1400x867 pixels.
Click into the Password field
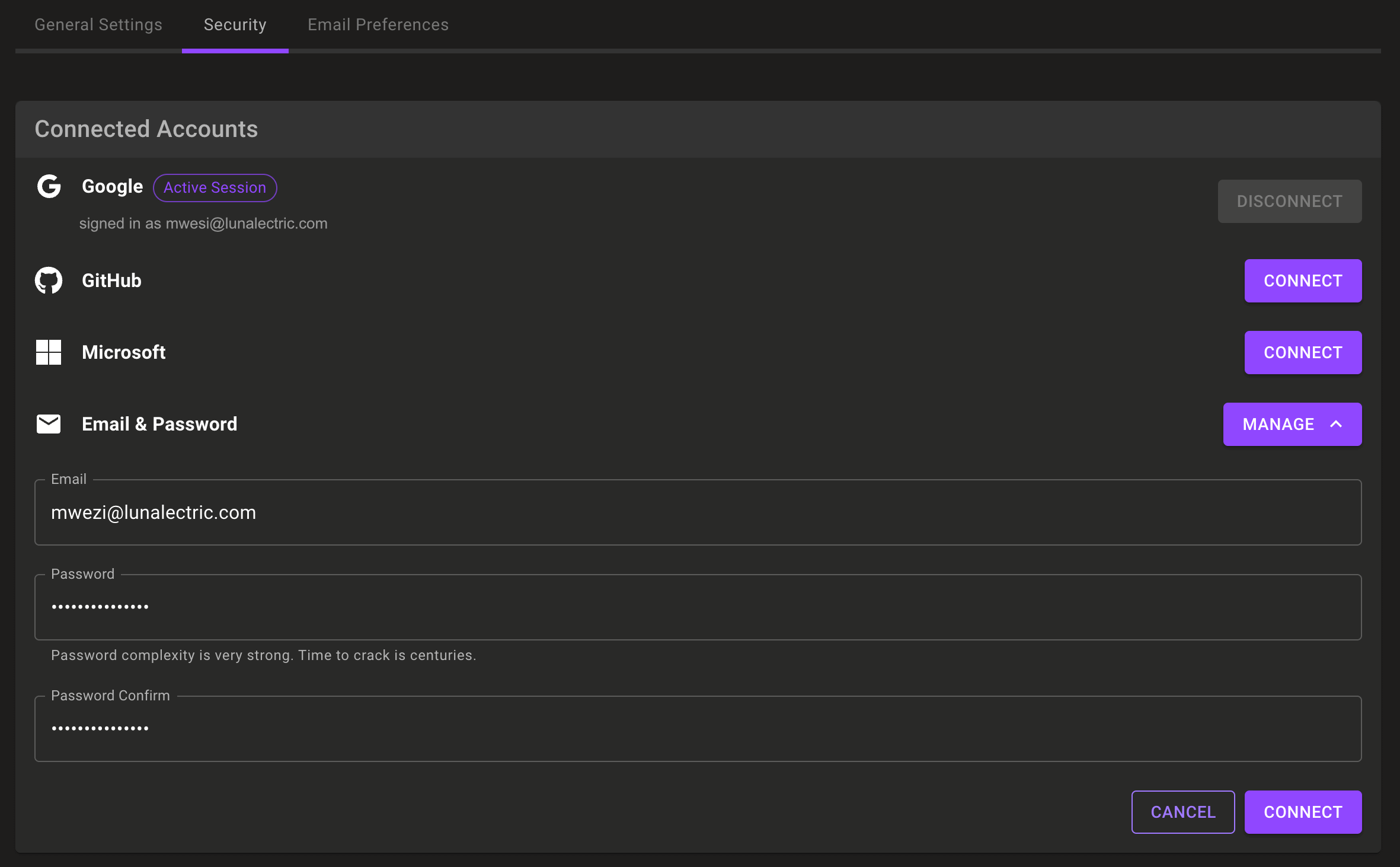point(698,607)
